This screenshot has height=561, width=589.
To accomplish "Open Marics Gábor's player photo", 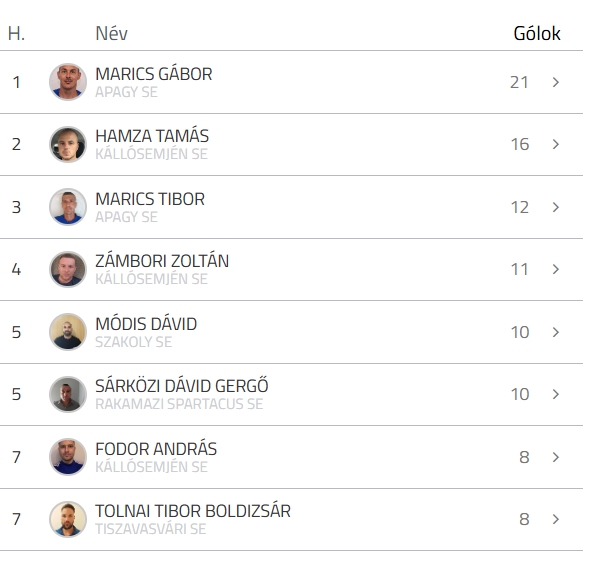I will pyautogui.click(x=68, y=82).
